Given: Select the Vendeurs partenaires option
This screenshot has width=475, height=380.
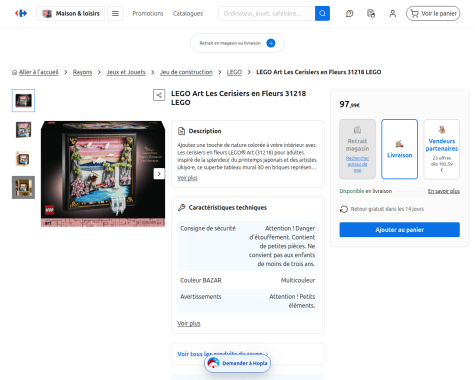Looking at the screenshot, I should pos(442,149).
